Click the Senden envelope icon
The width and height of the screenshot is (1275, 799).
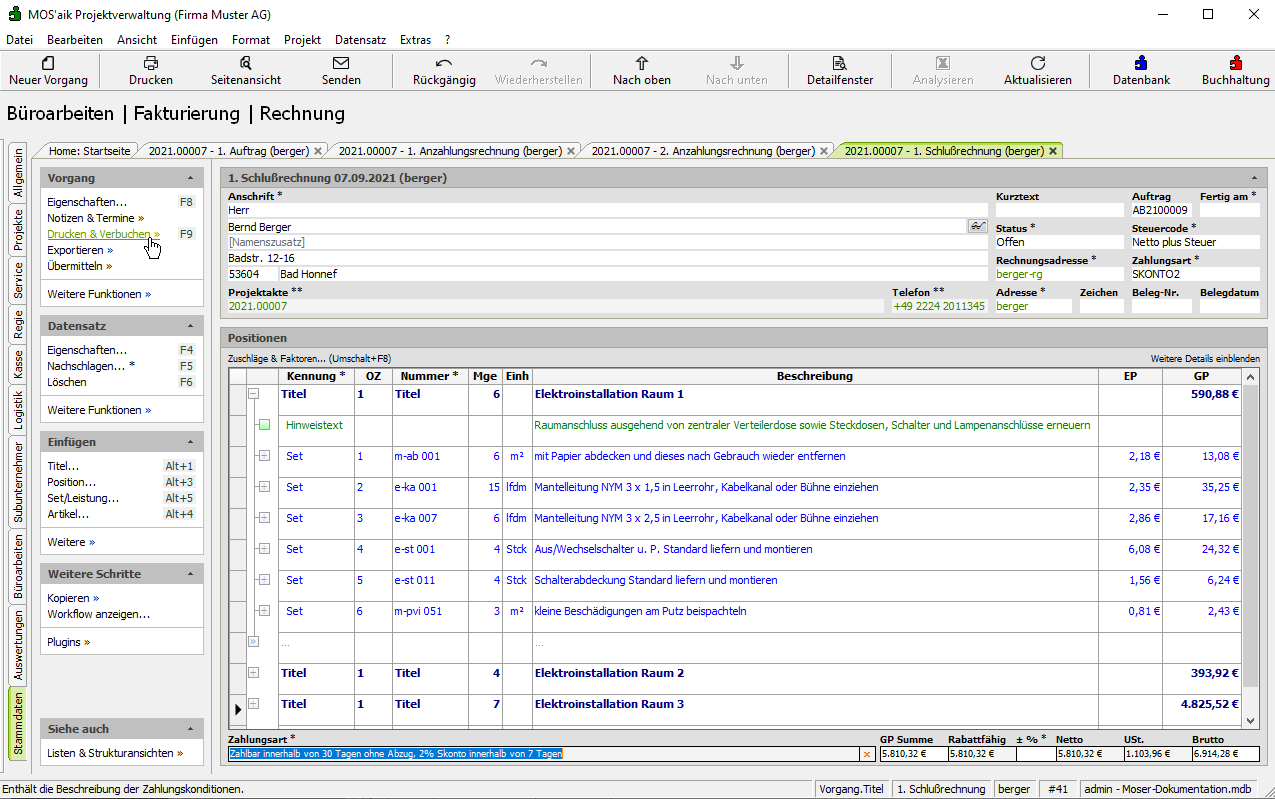(341, 63)
